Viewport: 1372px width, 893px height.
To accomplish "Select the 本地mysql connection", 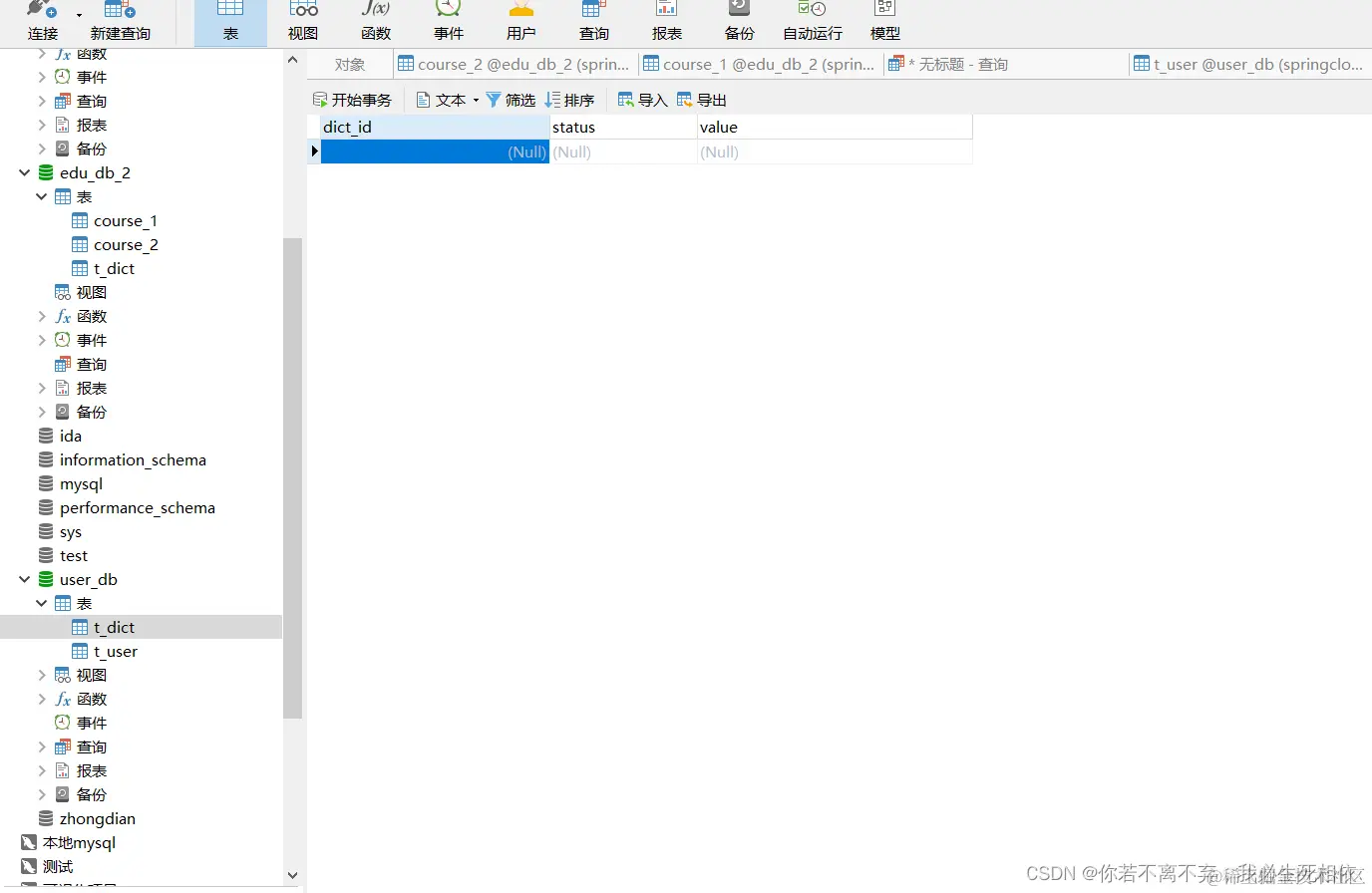I will pos(69,843).
